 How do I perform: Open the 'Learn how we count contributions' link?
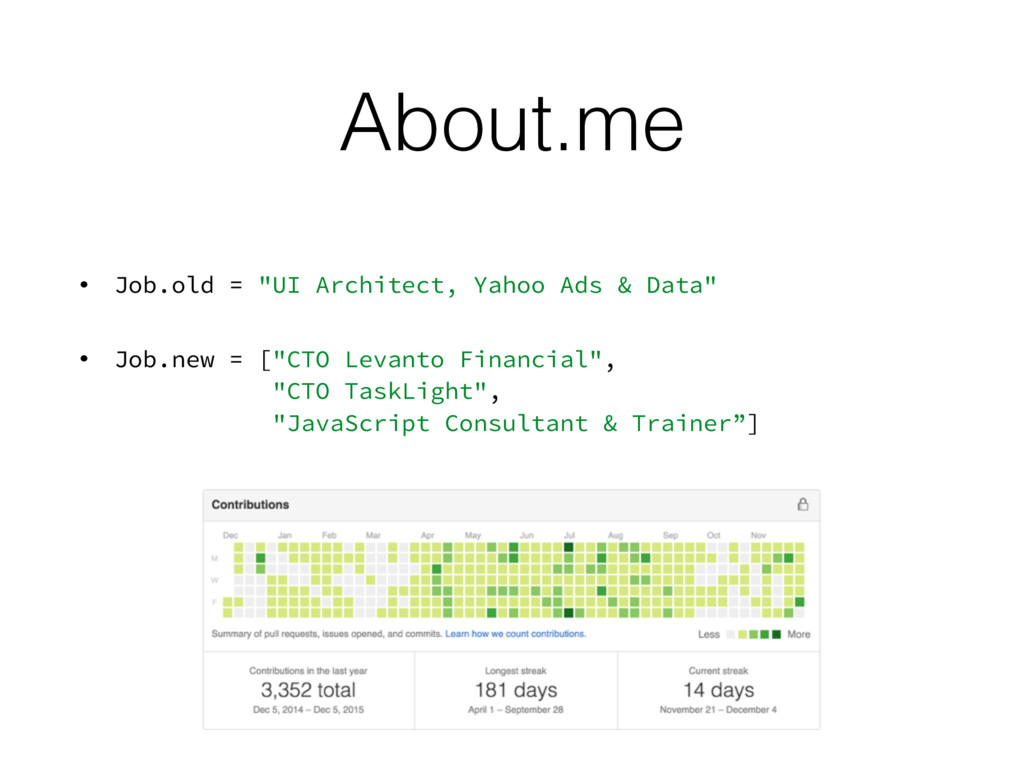point(515,634)
